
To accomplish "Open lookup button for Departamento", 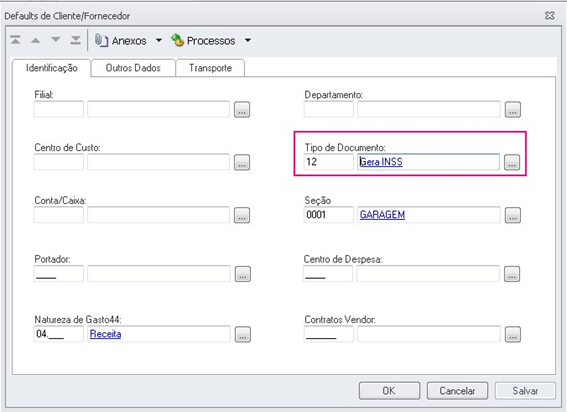I will (x=513, y=109).
